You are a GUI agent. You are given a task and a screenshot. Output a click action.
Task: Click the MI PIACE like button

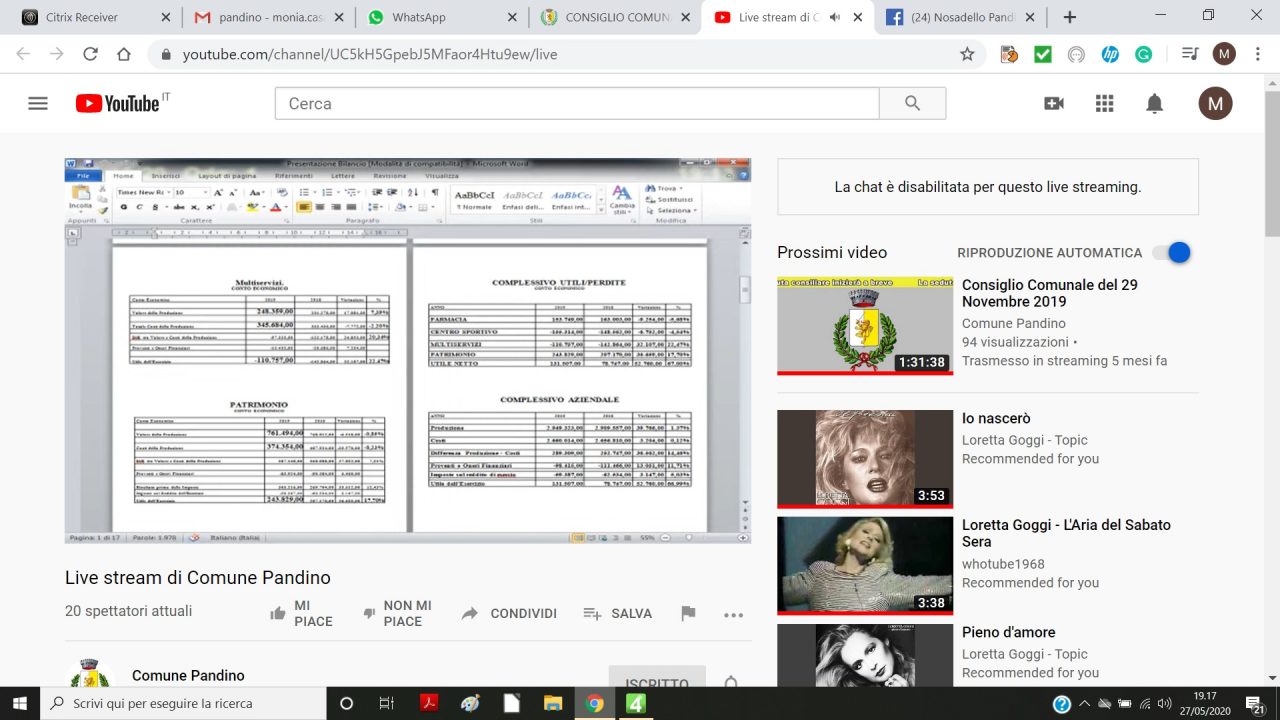[302, 613]
